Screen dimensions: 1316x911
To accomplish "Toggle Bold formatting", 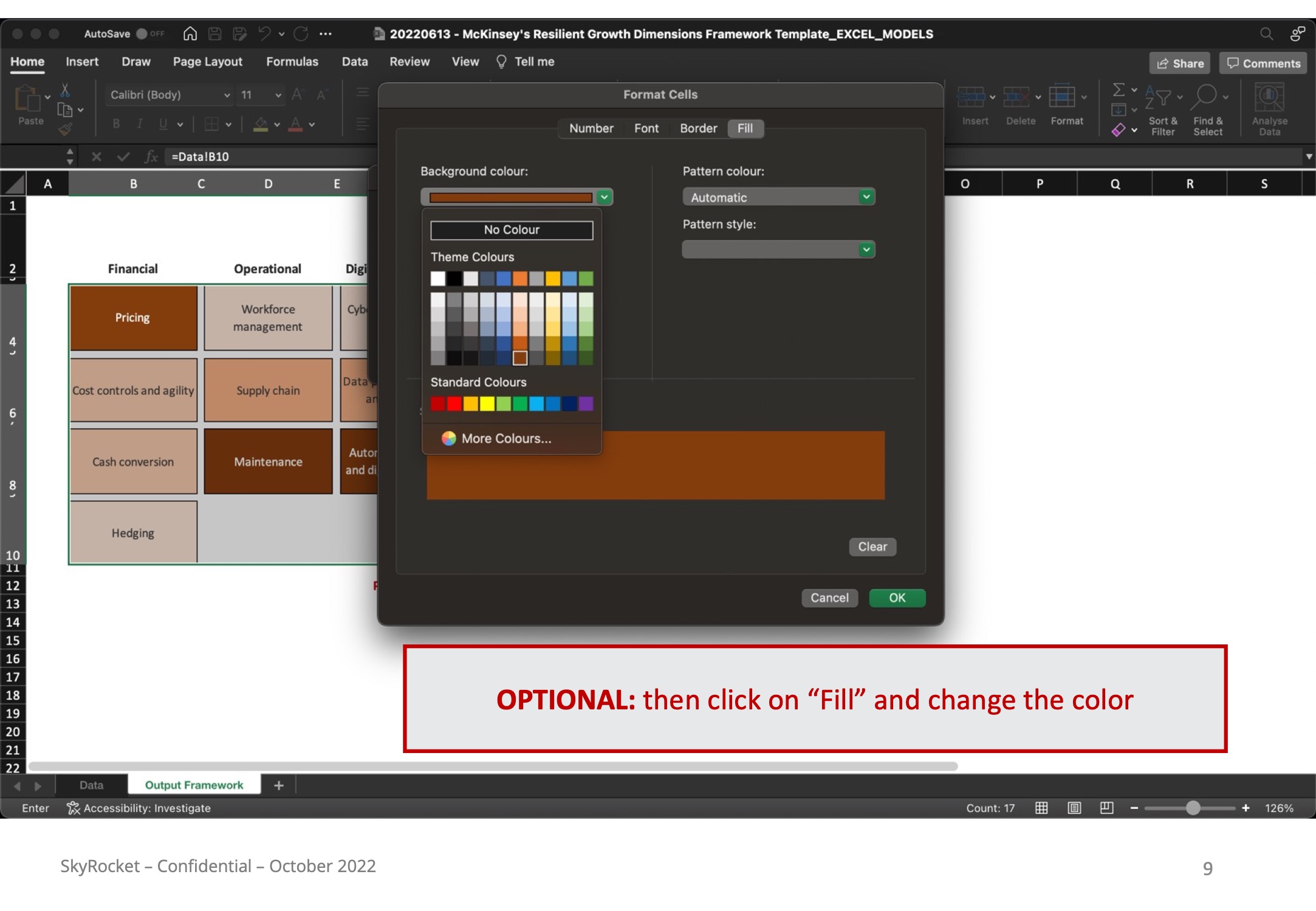I will coord(116,125).
